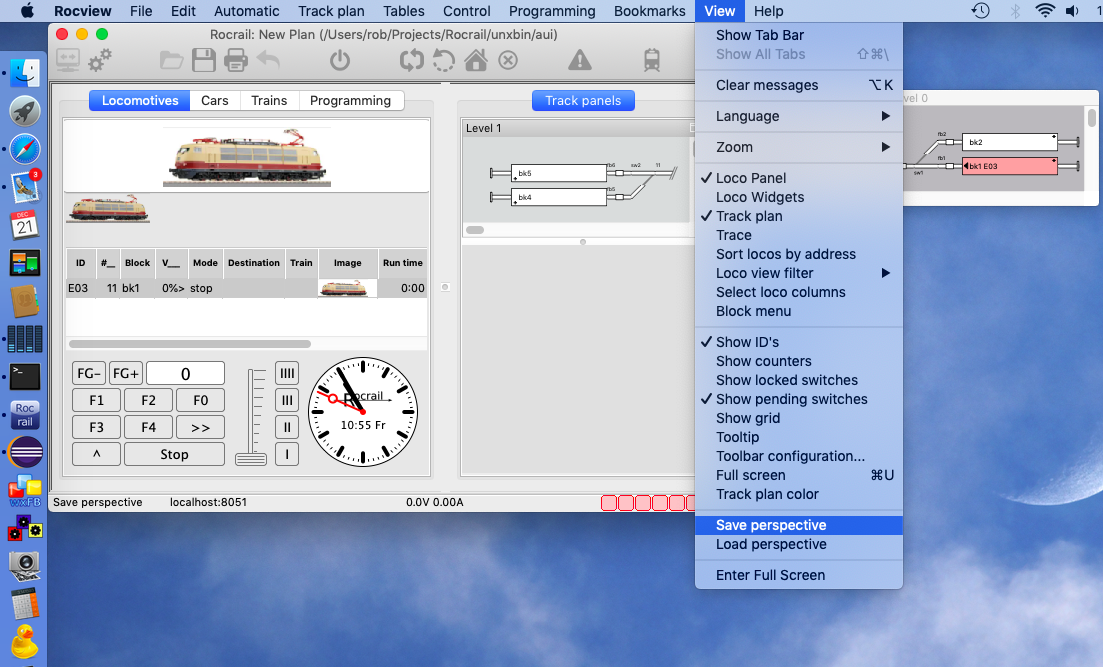Click the open folder toolbar icon

(x=172, y=61)
